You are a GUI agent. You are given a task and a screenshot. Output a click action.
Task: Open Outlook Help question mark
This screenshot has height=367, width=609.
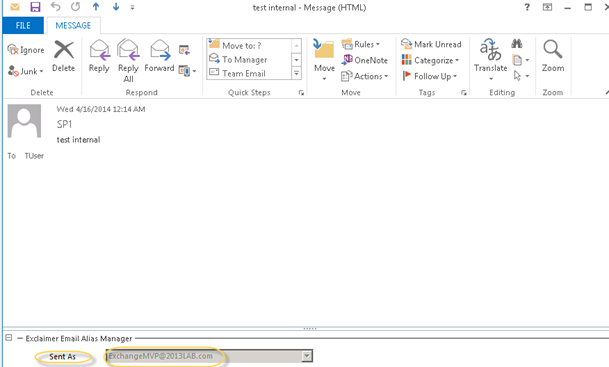point(527,7)
